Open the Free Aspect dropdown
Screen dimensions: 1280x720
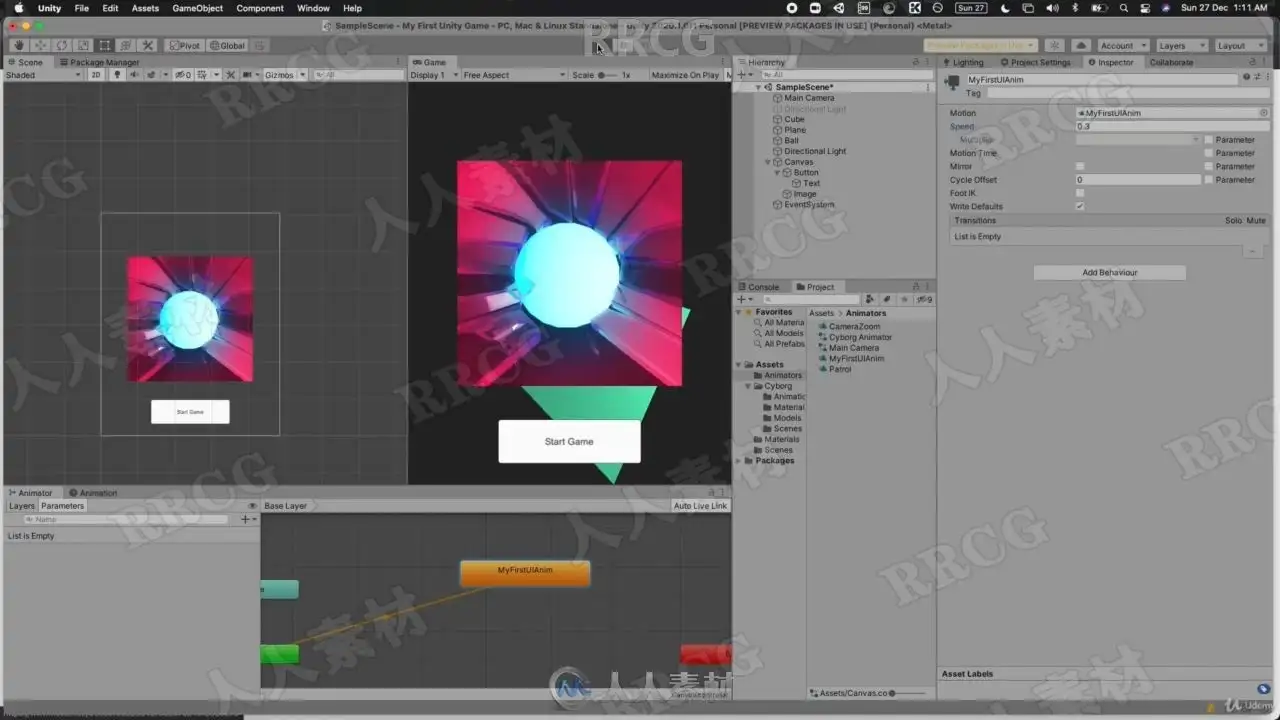point(513,75)
